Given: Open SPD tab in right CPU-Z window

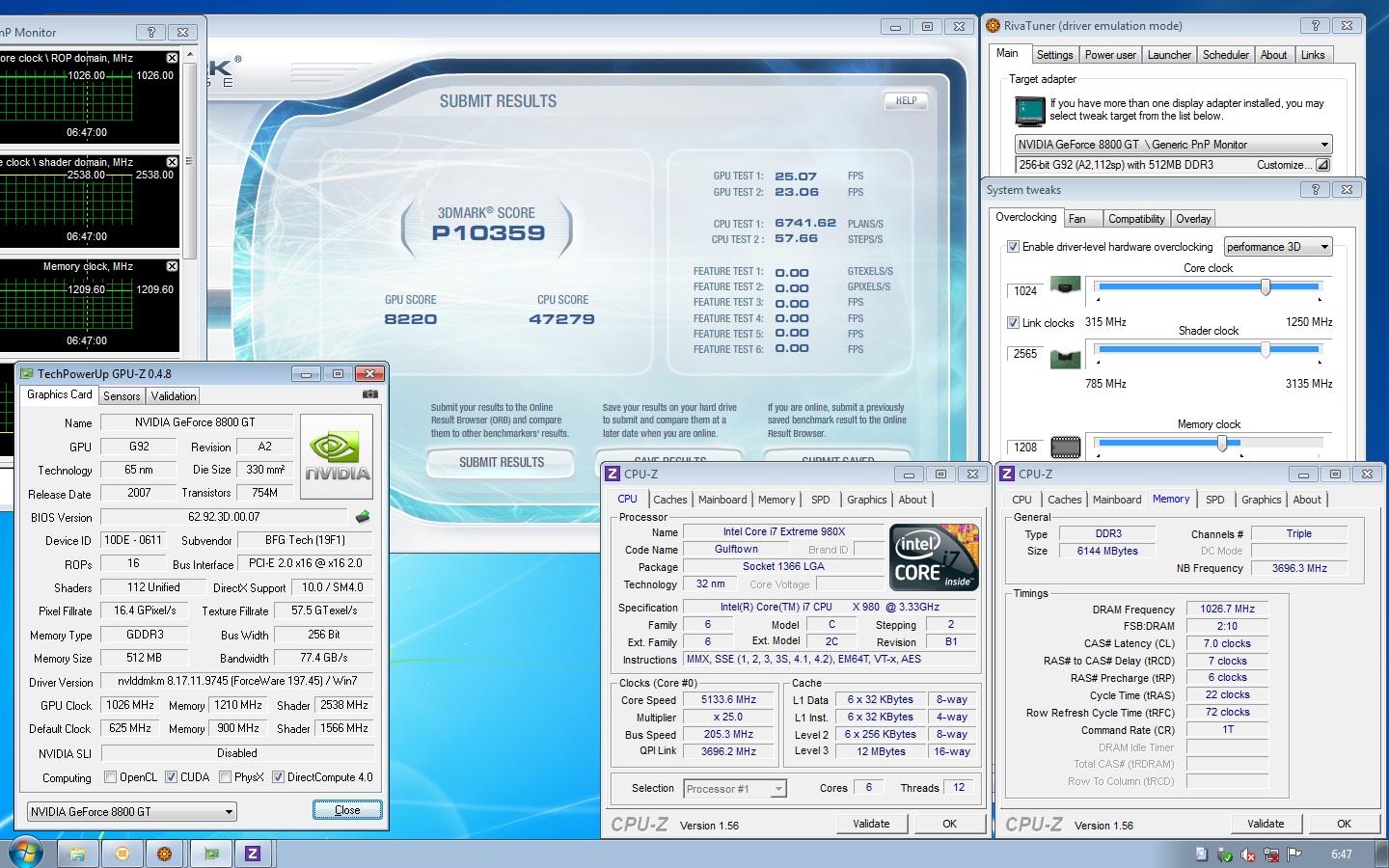Looking at the screenshot, I should 1215,500.
